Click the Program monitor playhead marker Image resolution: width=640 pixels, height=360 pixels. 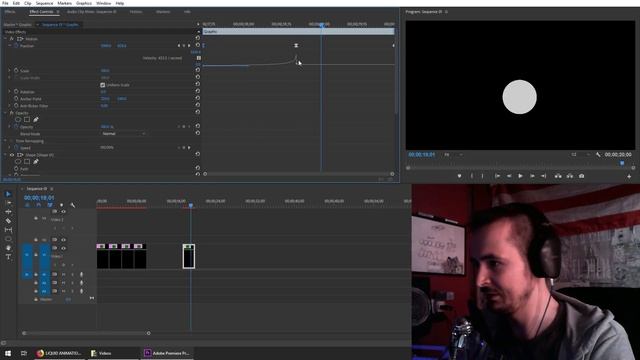point(622,163)
